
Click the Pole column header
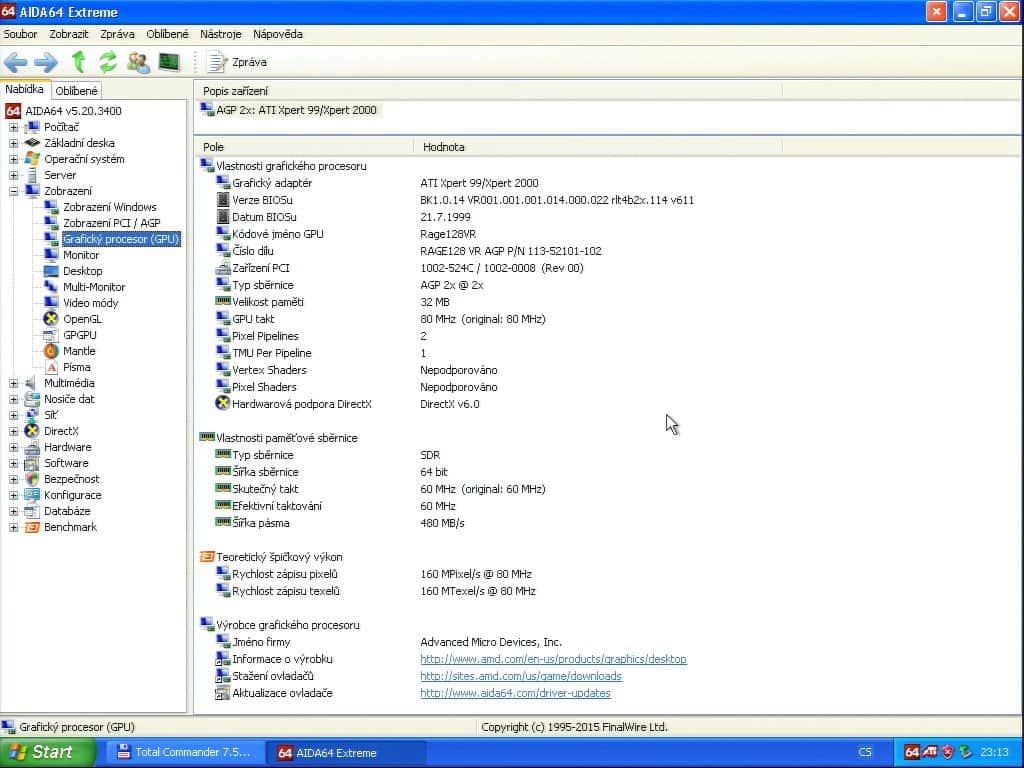coord(304,147)
